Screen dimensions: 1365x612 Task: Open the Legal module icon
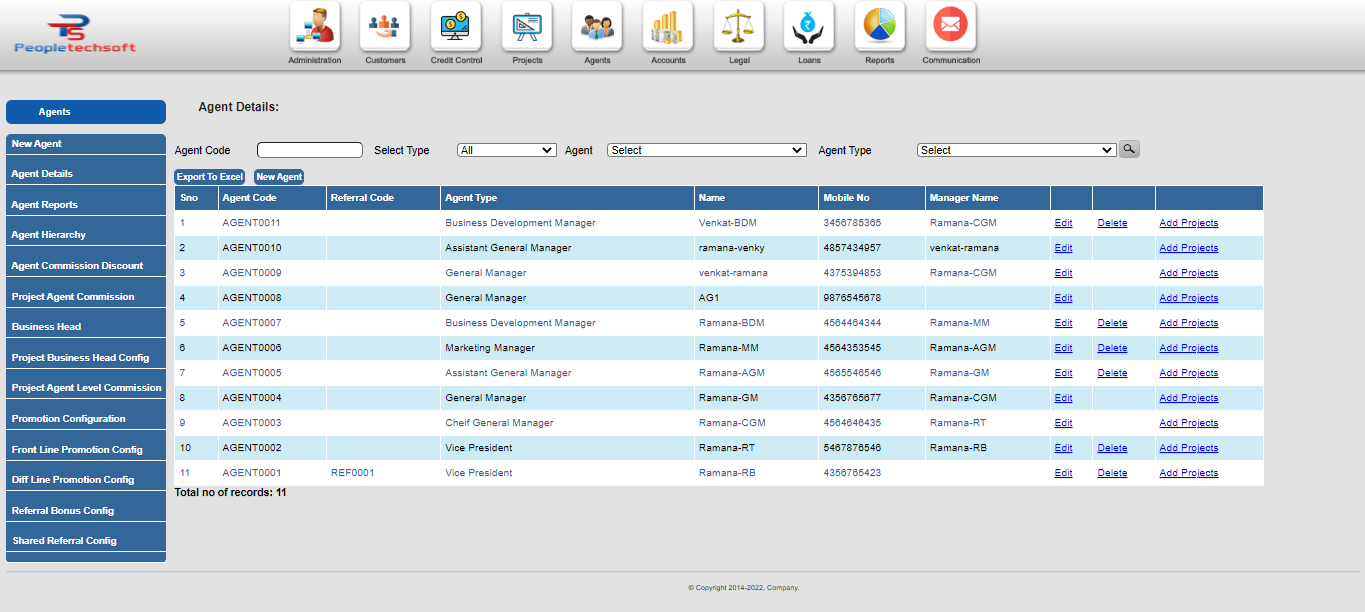738,27
